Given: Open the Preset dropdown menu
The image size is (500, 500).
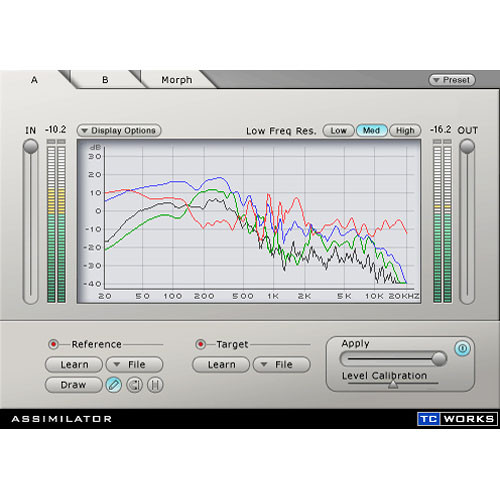Looking at the screenshot, I should (452, 80).
